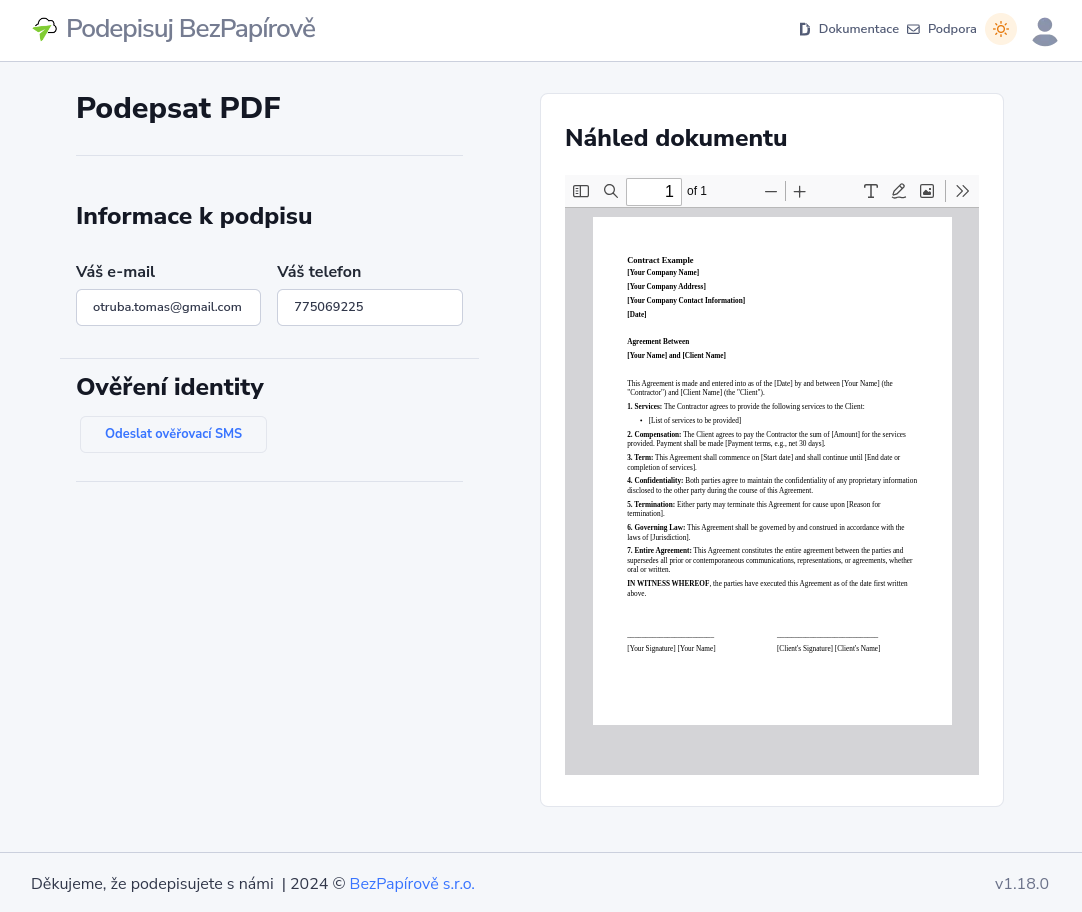The height and width of the screenshot is (912, 1082).
Task: Click the Podepisuj BezPapírově title text
Action: click(190, 29)
